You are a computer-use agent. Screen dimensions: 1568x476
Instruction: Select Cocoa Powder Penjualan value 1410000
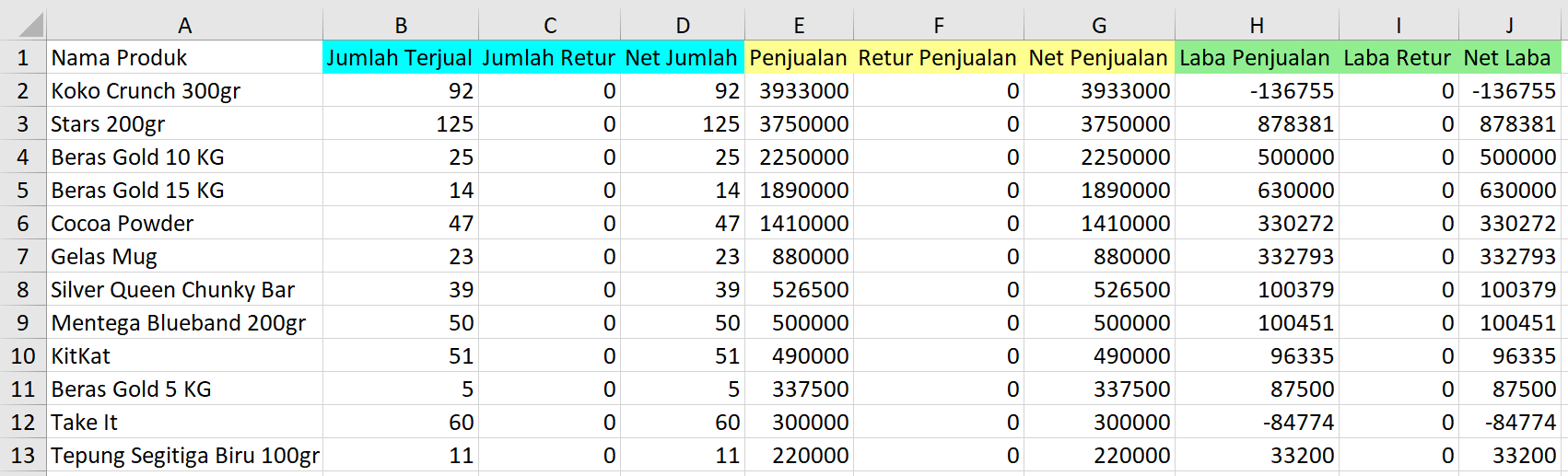pos(799,224)
